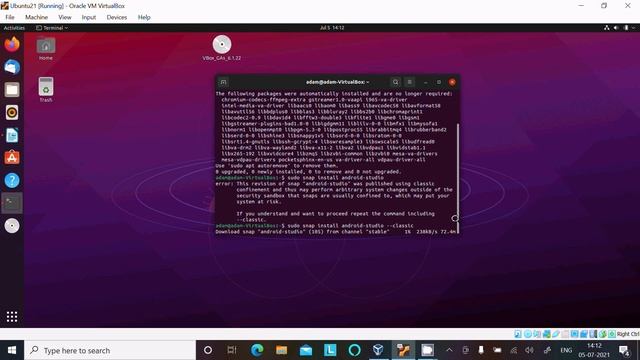Open Task View in taskbar
The height and width of the screenshot is (360, 640).
tap(232, 350)
